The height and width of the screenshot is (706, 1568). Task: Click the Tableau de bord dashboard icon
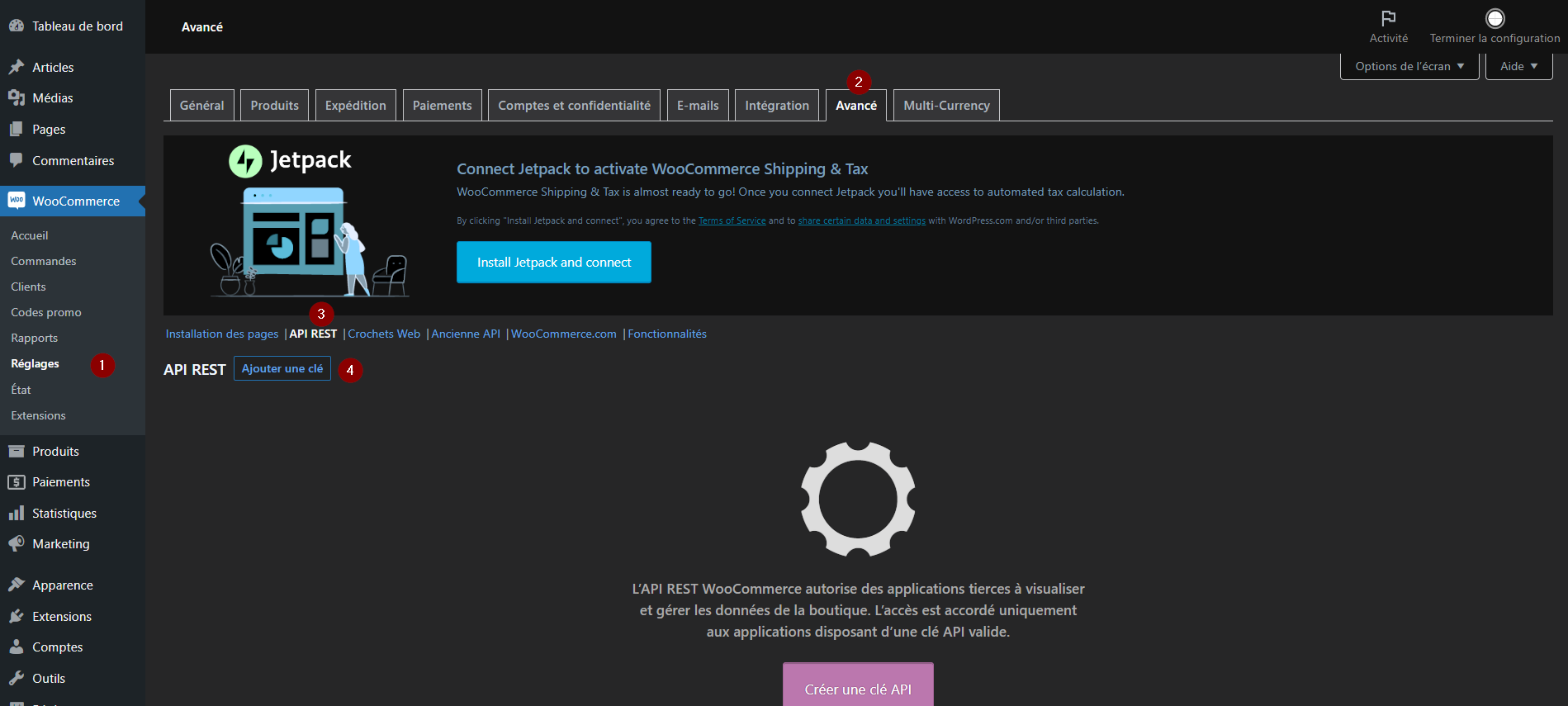tap(17, 26)
